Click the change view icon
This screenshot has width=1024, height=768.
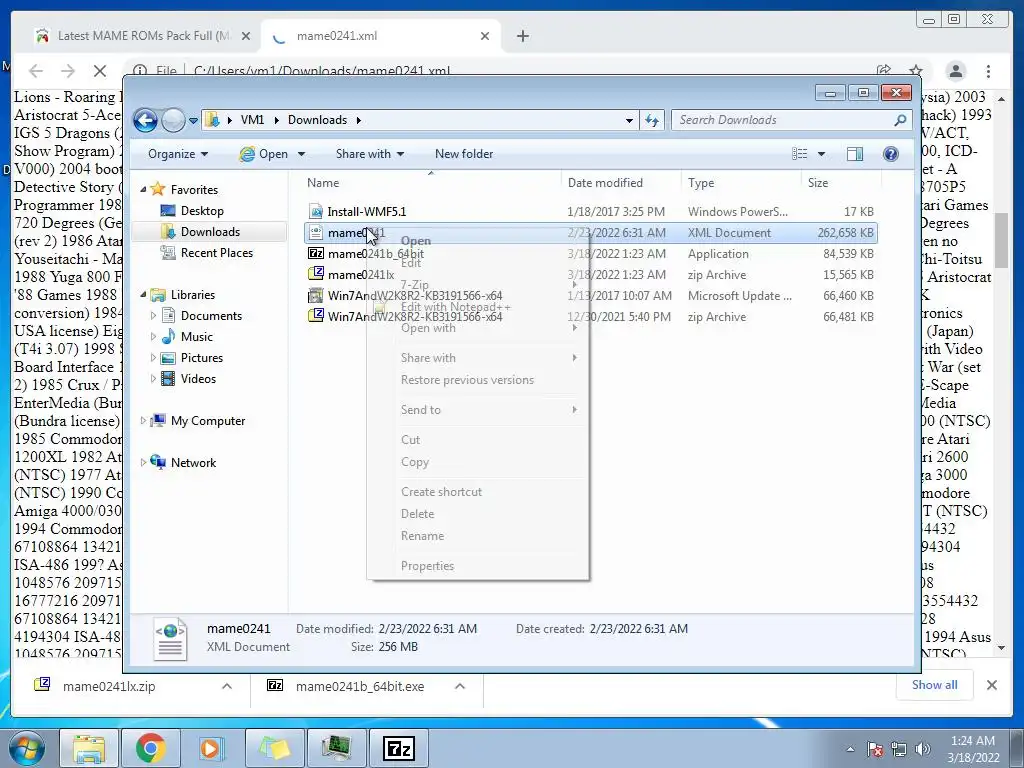799,154
